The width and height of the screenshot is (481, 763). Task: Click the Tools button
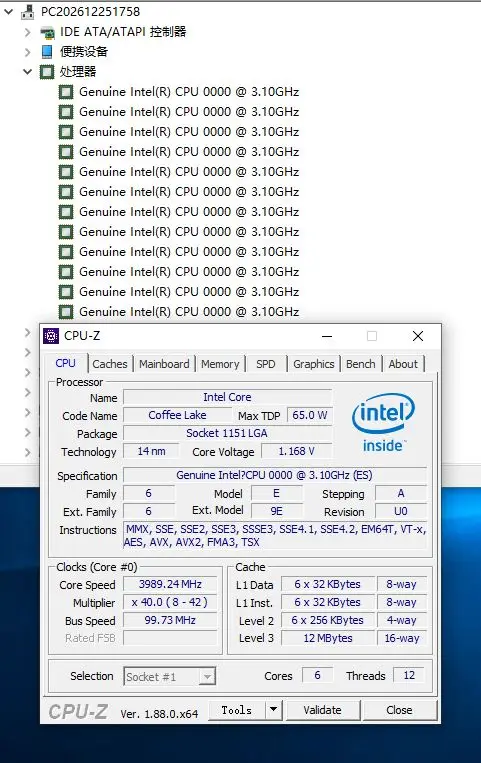tap(237, 710)
